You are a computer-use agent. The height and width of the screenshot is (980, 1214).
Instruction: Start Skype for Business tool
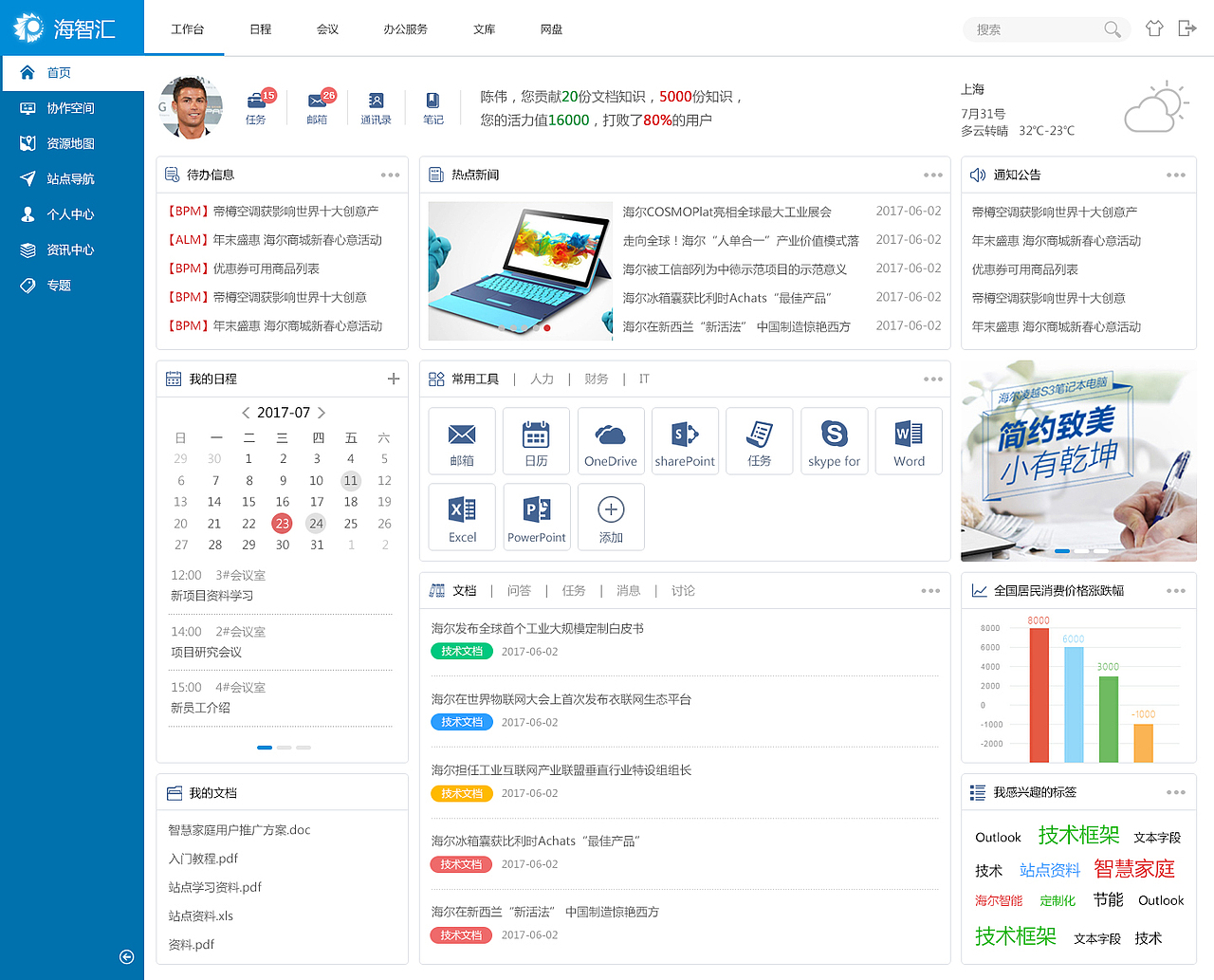point(834,440)
